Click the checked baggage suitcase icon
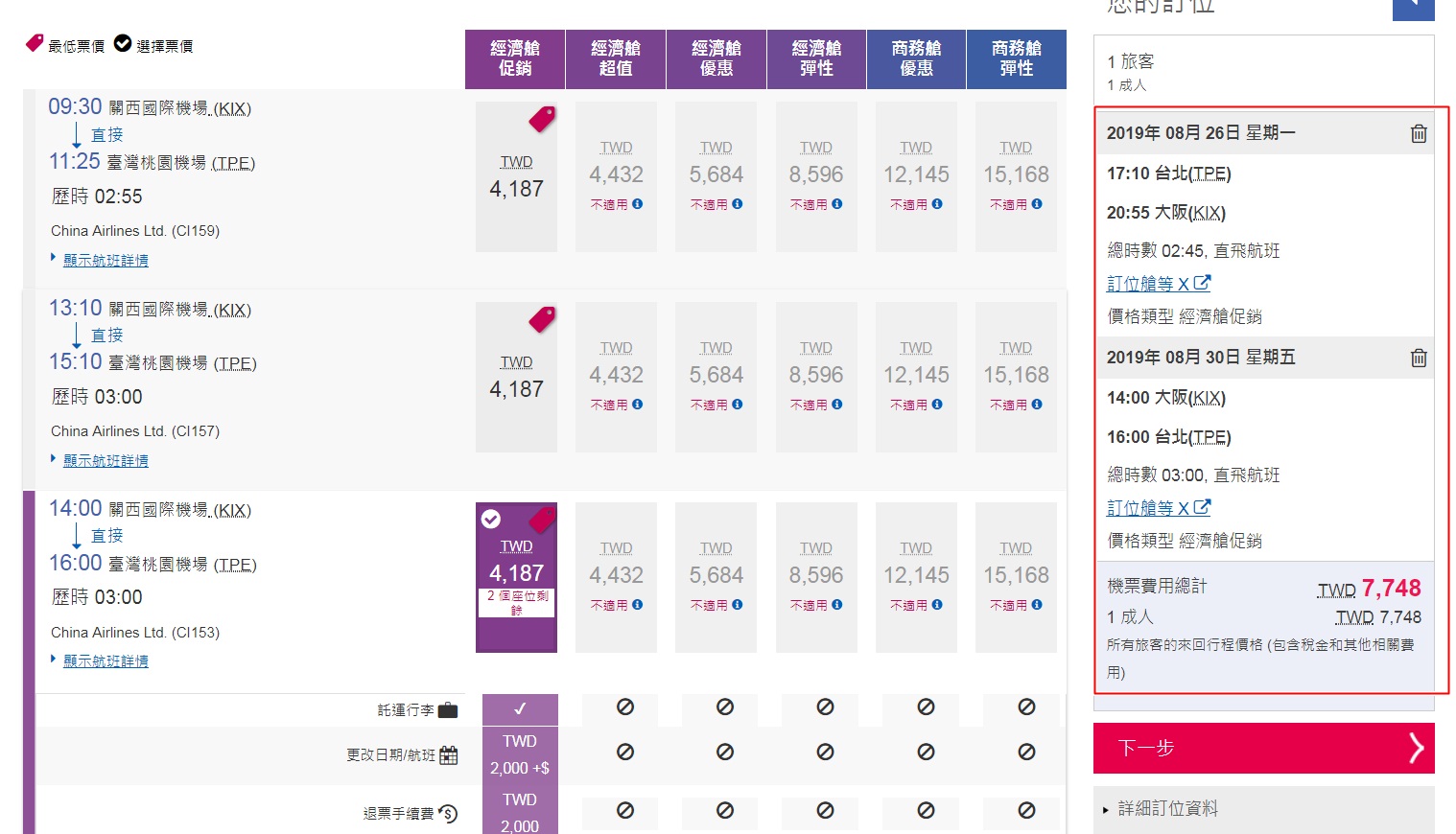 (448, 710)
